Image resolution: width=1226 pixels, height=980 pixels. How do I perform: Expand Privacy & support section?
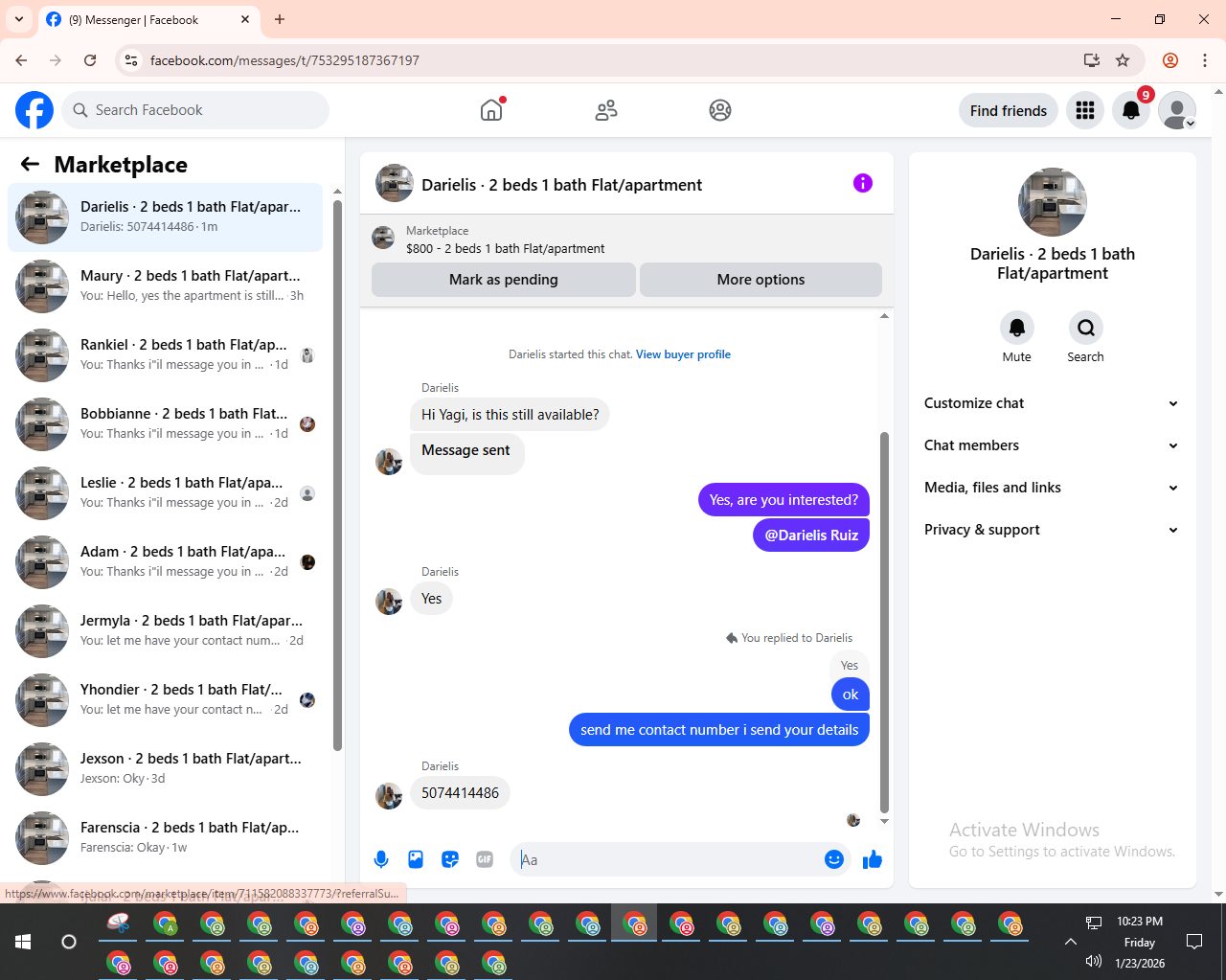coord(1053,530)
